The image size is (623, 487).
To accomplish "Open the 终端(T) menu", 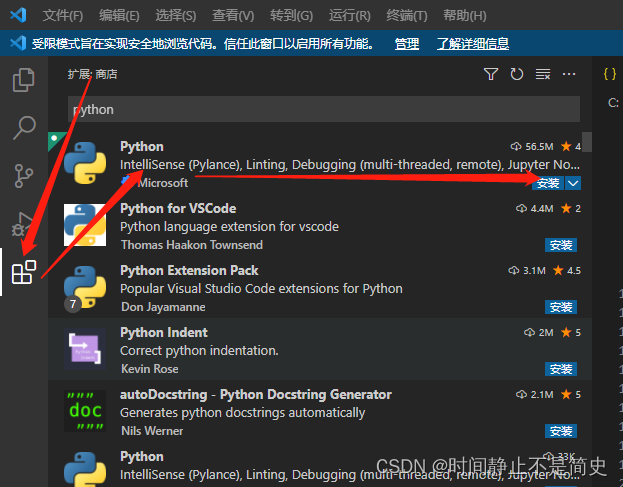I will click(407, 15).
